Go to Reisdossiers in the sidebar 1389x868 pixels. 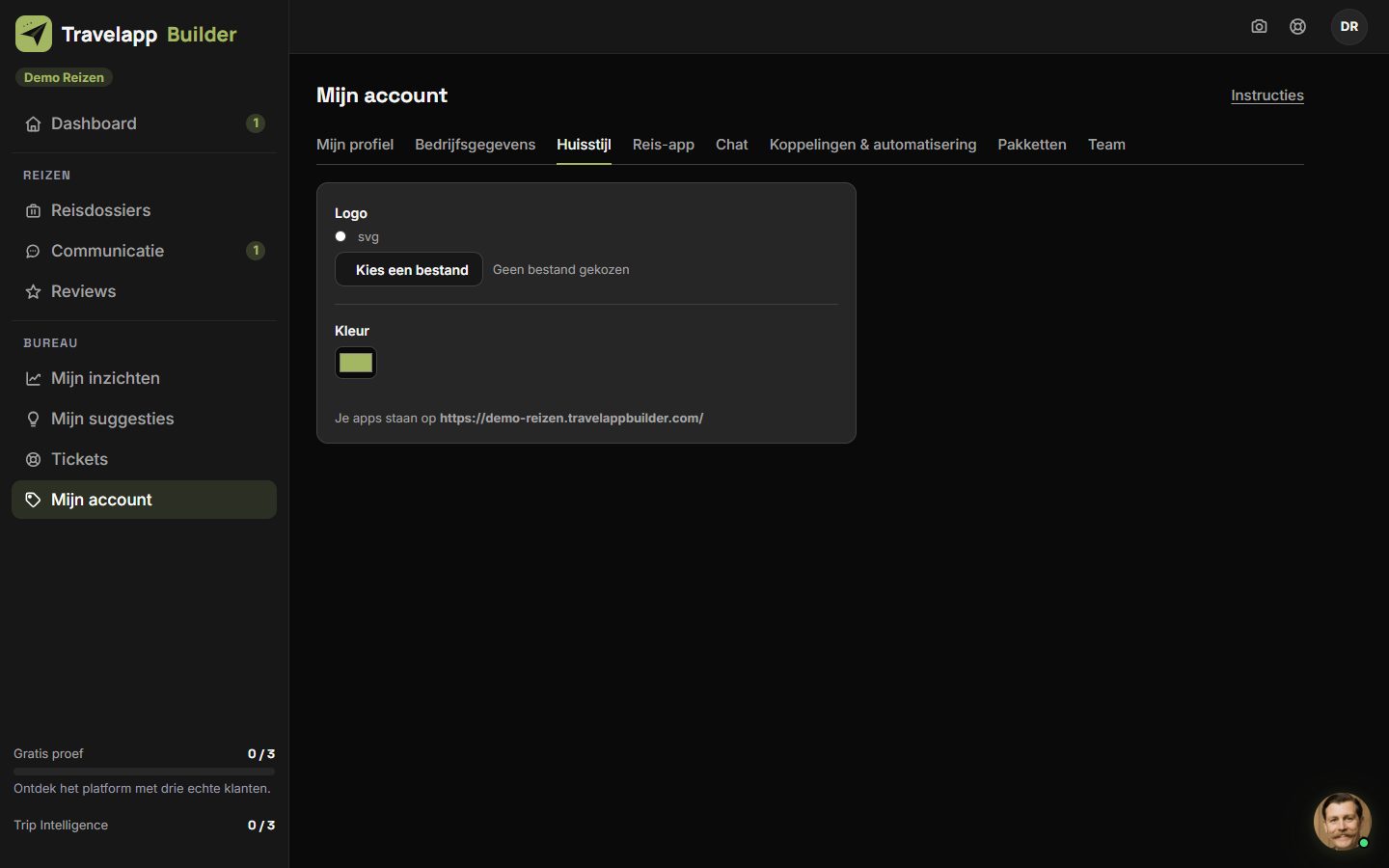[x=144, y=210]
